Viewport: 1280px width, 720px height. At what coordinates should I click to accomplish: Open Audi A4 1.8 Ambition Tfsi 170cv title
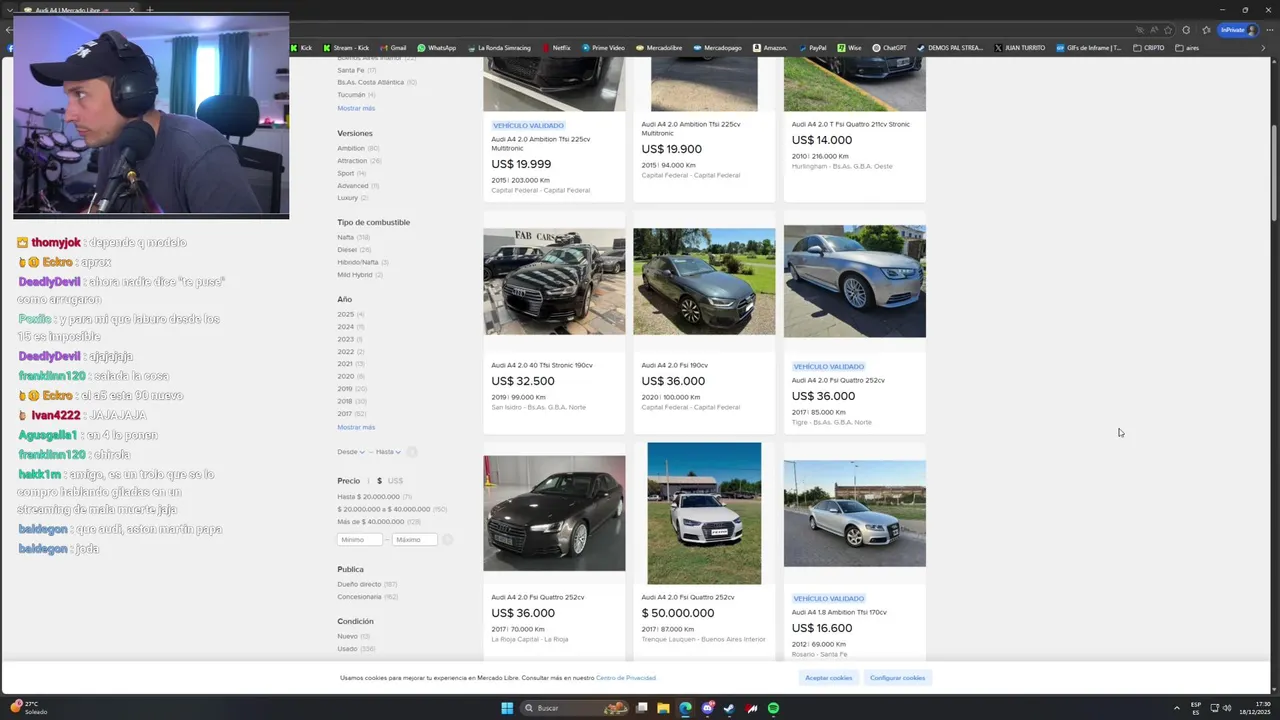[839, 612]
